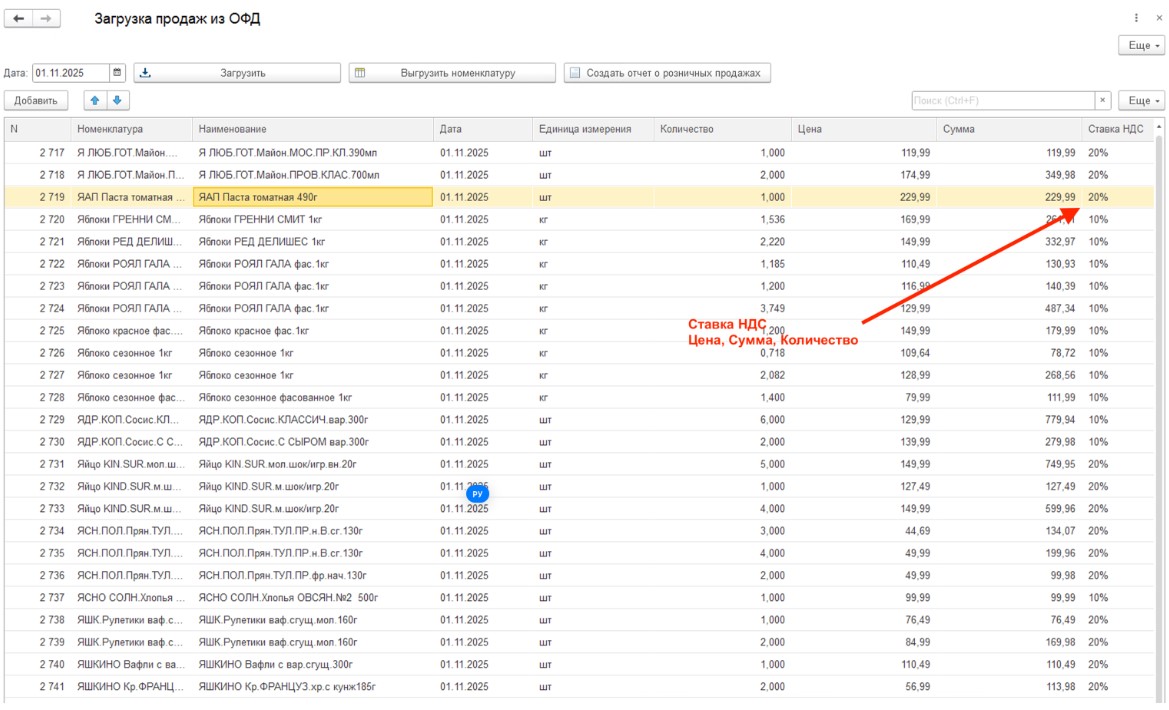Expand the Еще menu beside search
This screenshot has width=1169, height=710.
[x=1142, y=100]
